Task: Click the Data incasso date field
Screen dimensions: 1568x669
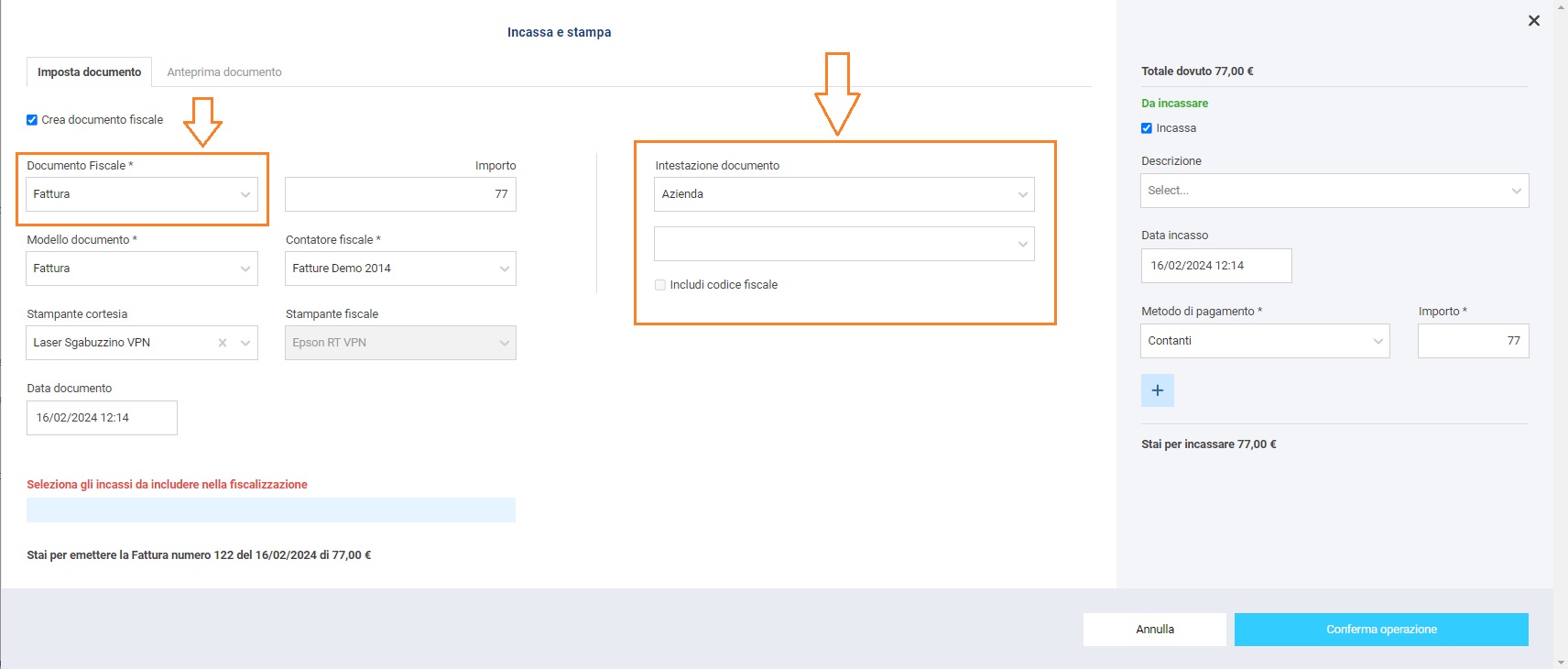Action: (1215, 266)
